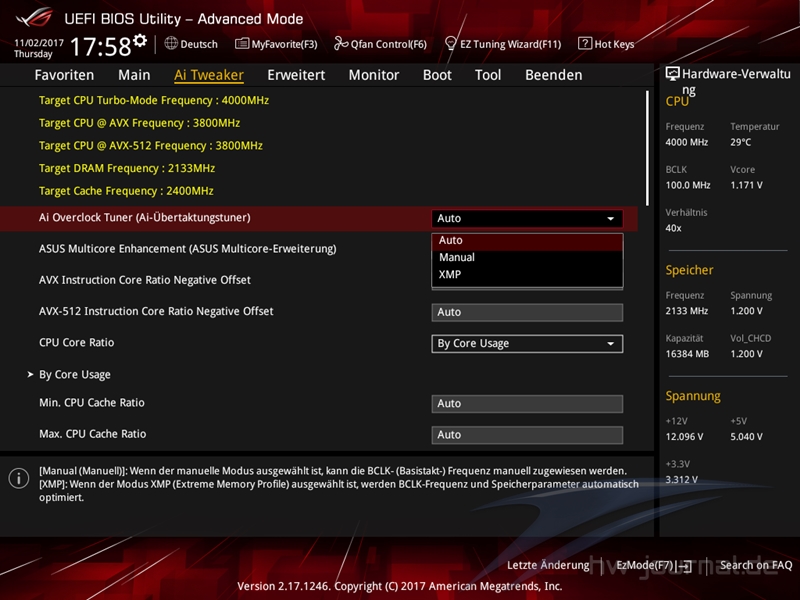Click Target CPU @ AVX-512 Frequency text
Viewport: 800px width, 600px height.
tap(151, 145)
